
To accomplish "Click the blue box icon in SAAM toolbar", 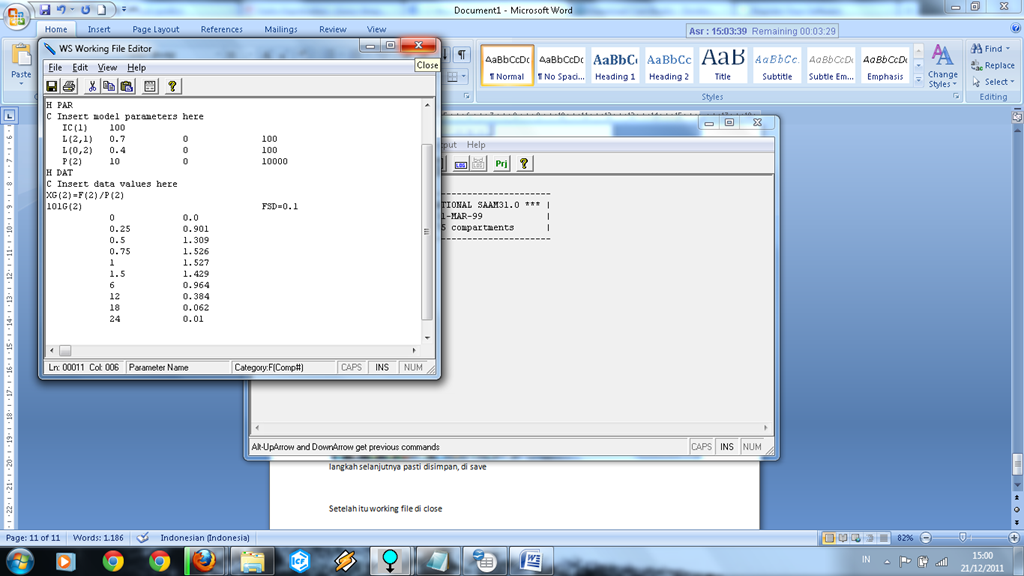I will click(460, 164).
